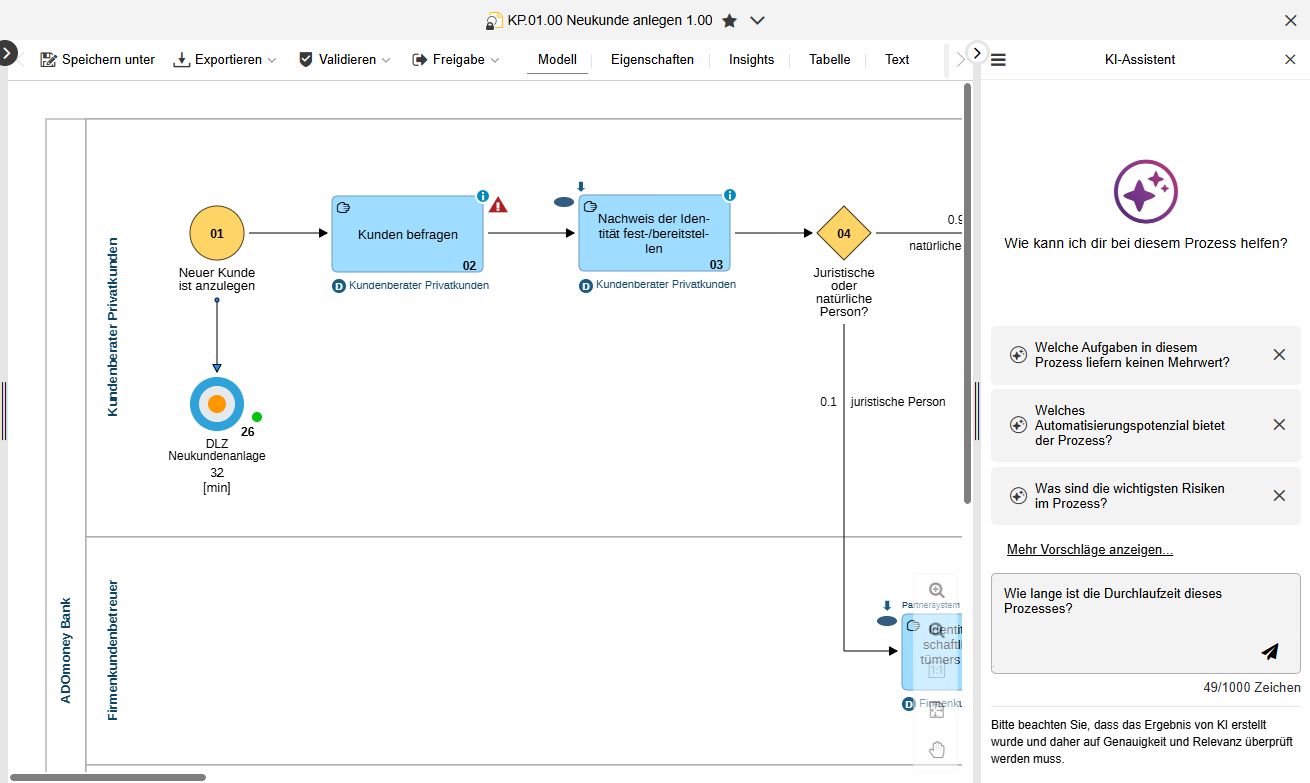Expand the left sidebar with arrow button

click(x=8, y=53)
